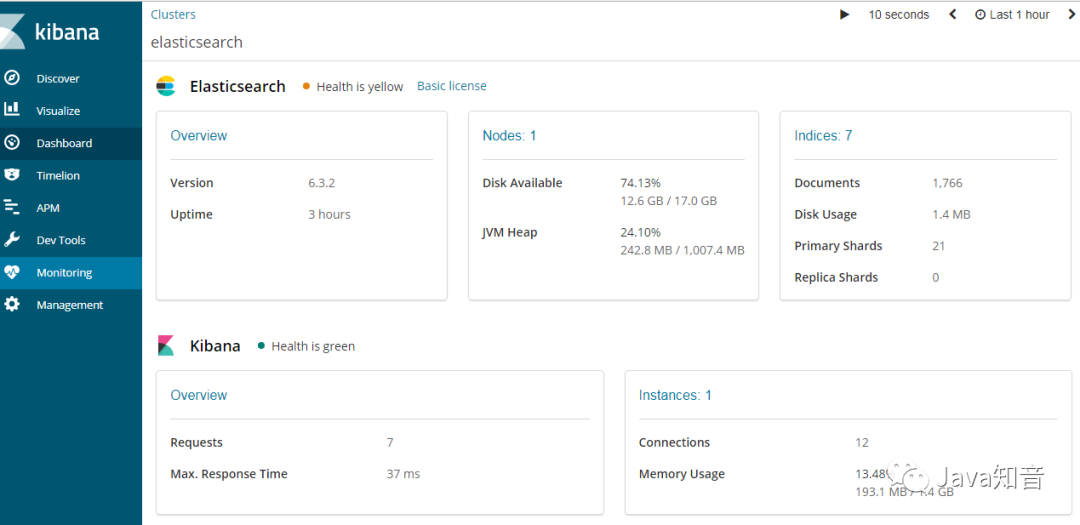The width and height of the screenshot is (1080, 525).
Task: Open Nodes: 1 link
Action: 509,136
